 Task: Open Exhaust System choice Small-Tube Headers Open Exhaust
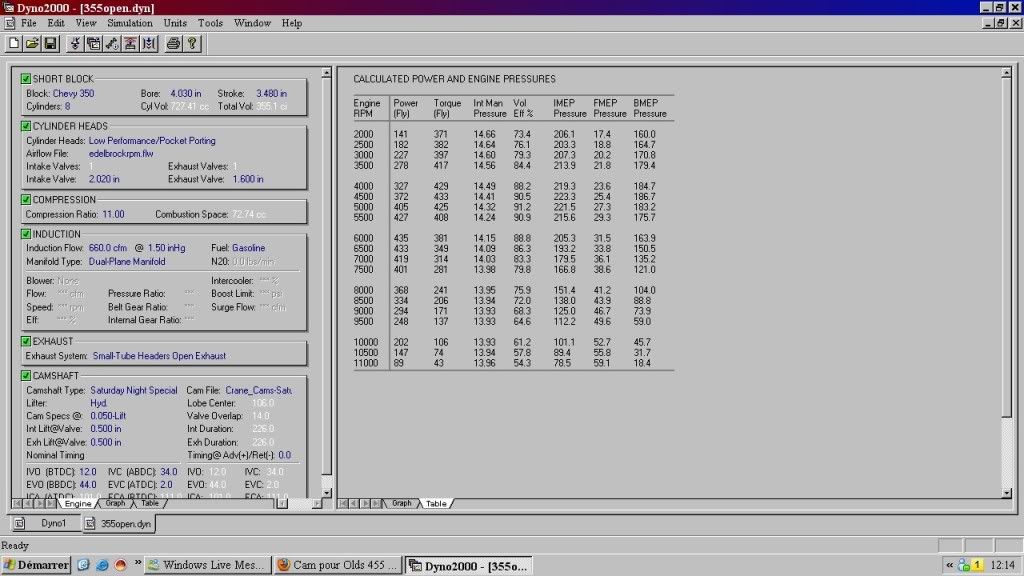[159, 356]
